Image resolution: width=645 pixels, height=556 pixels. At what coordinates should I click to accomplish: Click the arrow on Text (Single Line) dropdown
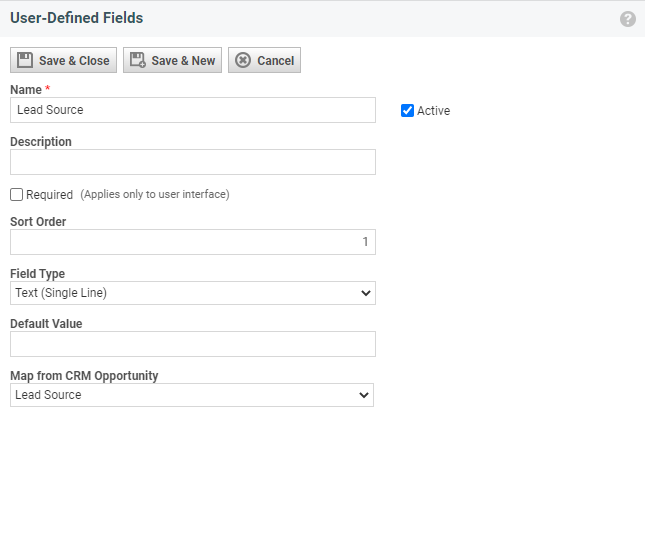pyautogui.click(x=364, y=293)
